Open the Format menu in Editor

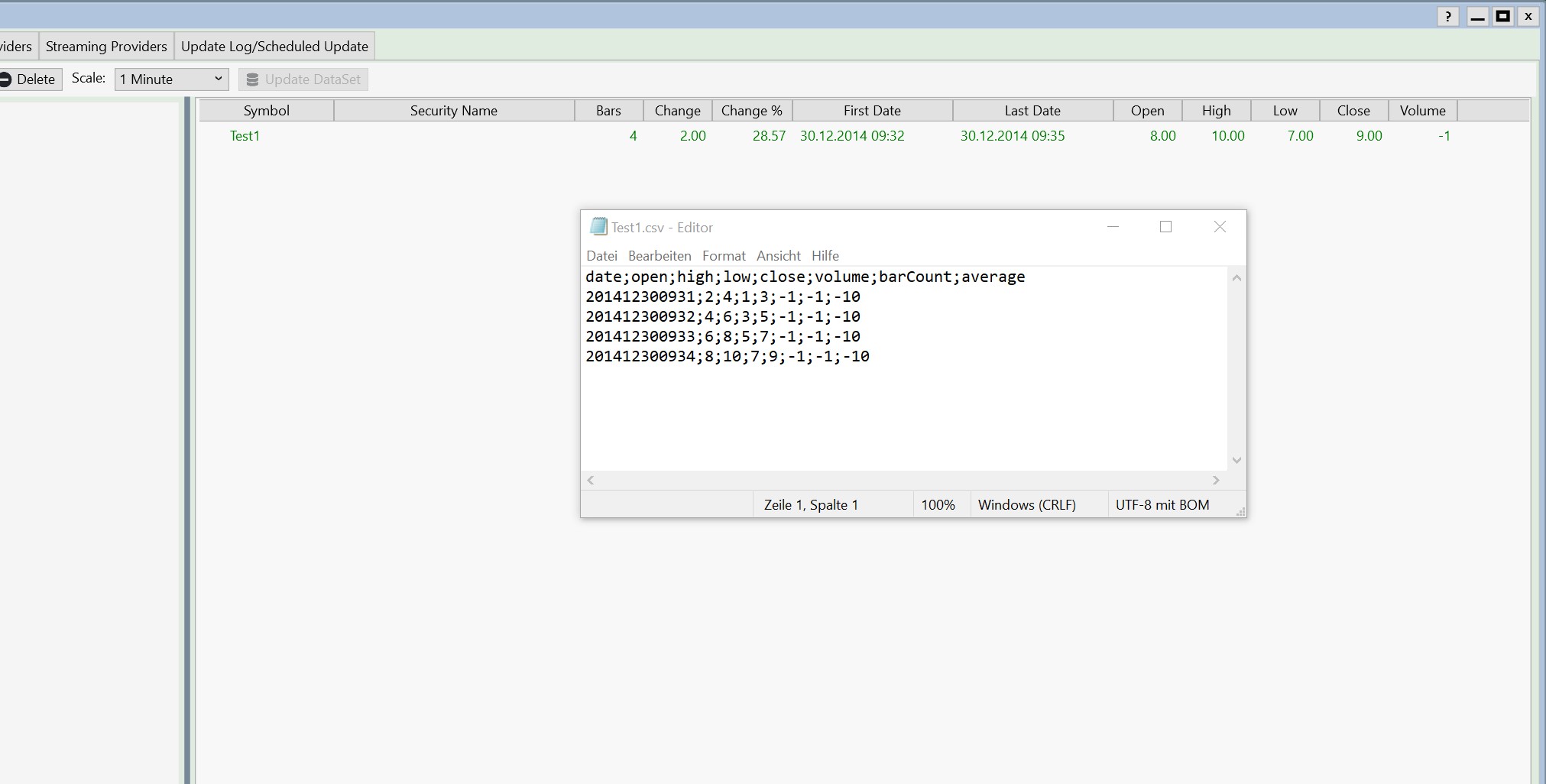(724, 256)
